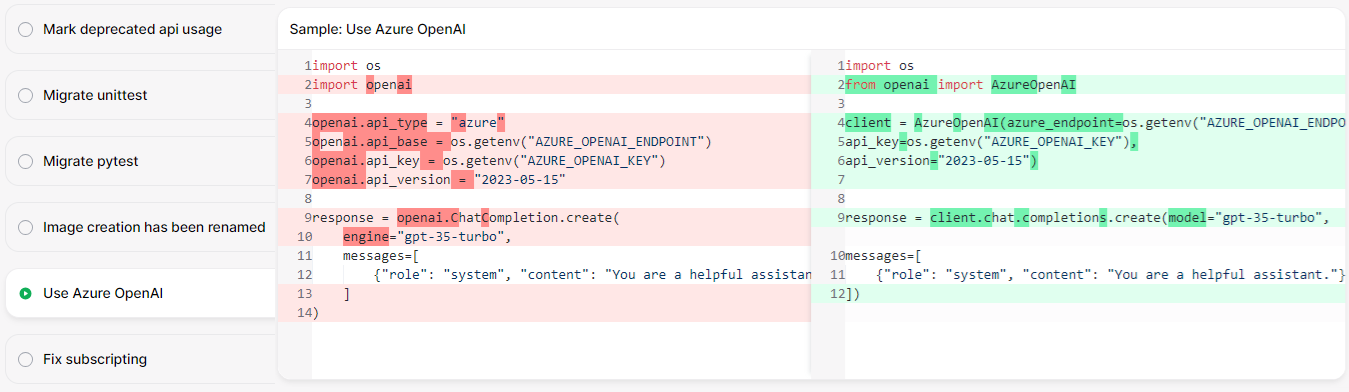Click the added api_version="2023-05-15") line
Image resolution: width=1349 pixels, height=392 pixels.
[x=1078, y=161]
